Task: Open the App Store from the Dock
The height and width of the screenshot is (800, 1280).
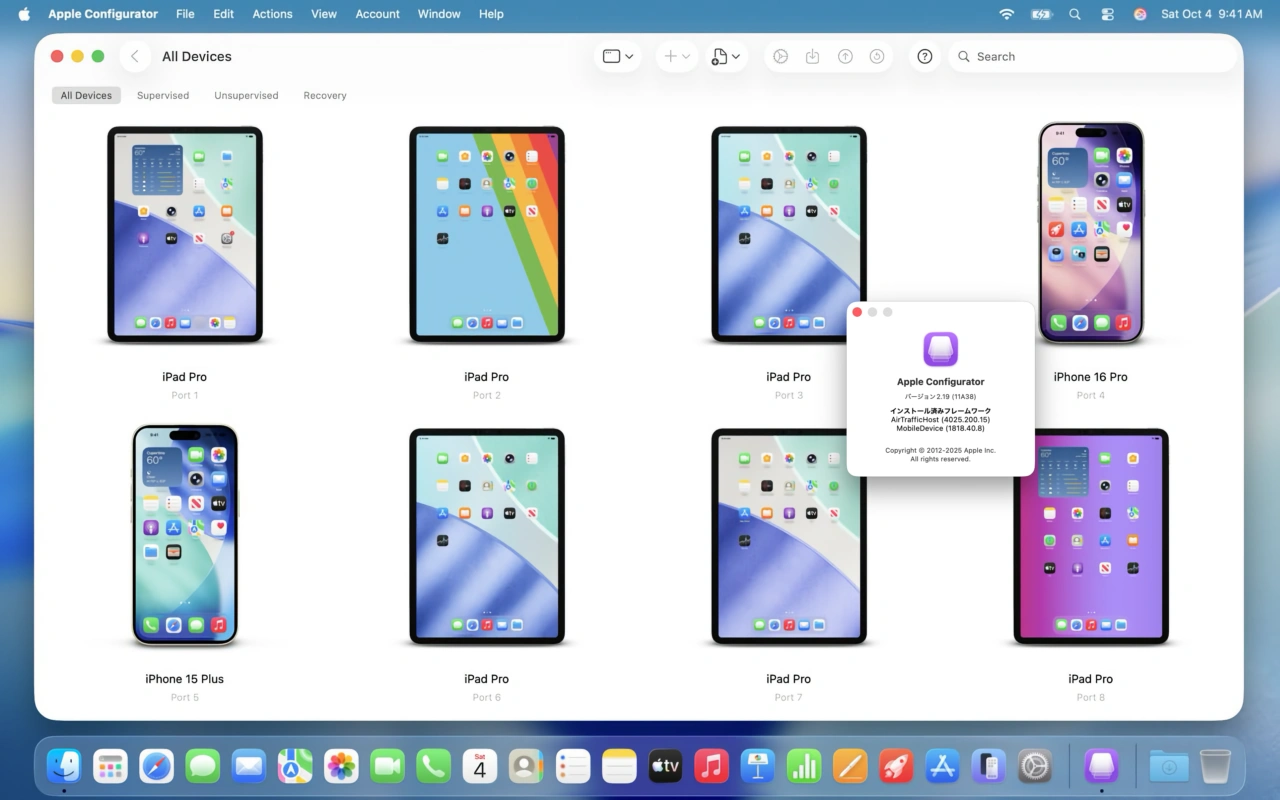Action: pos(942,766)
